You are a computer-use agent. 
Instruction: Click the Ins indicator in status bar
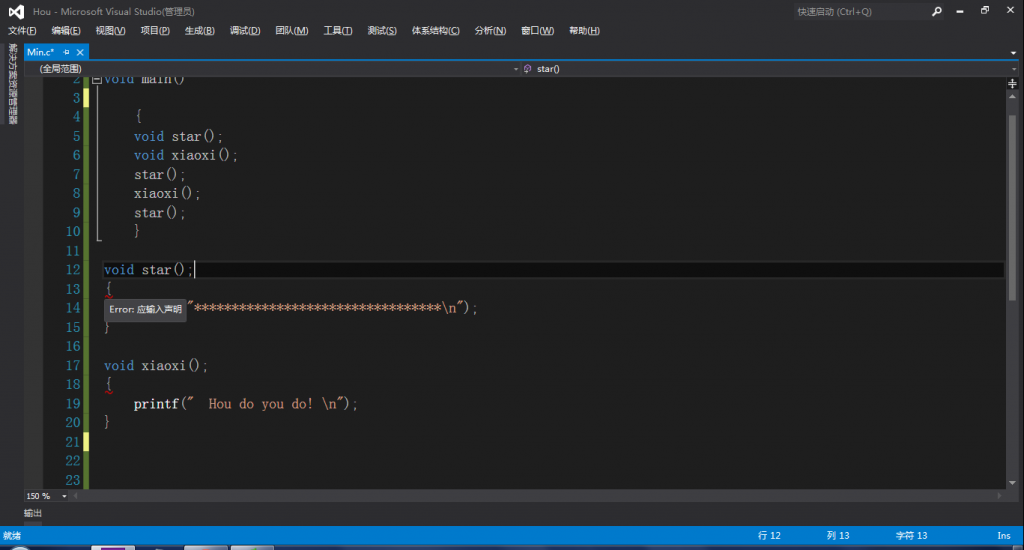pyautogui.click(x=1004, y=536)
